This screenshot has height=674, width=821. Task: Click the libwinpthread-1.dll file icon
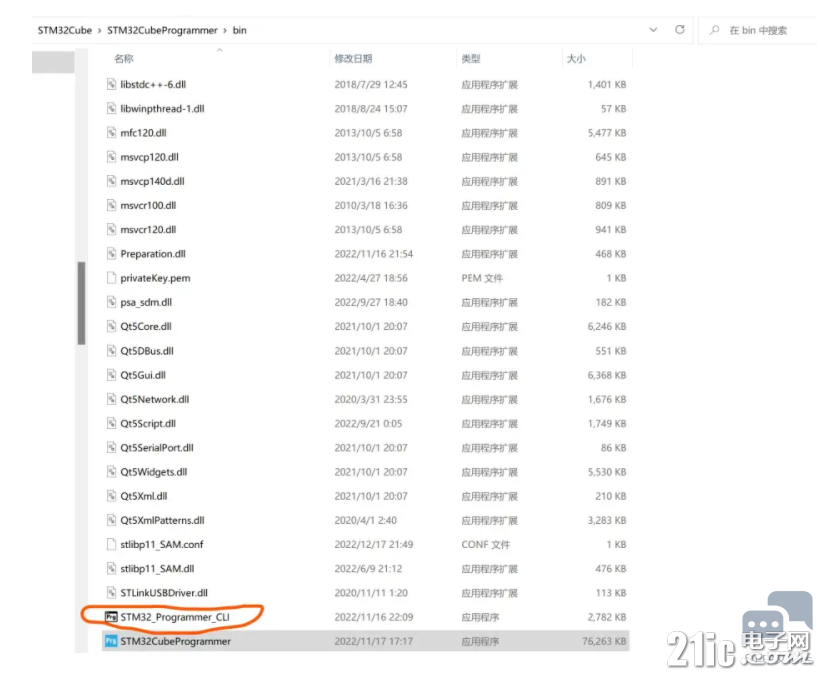111,108
